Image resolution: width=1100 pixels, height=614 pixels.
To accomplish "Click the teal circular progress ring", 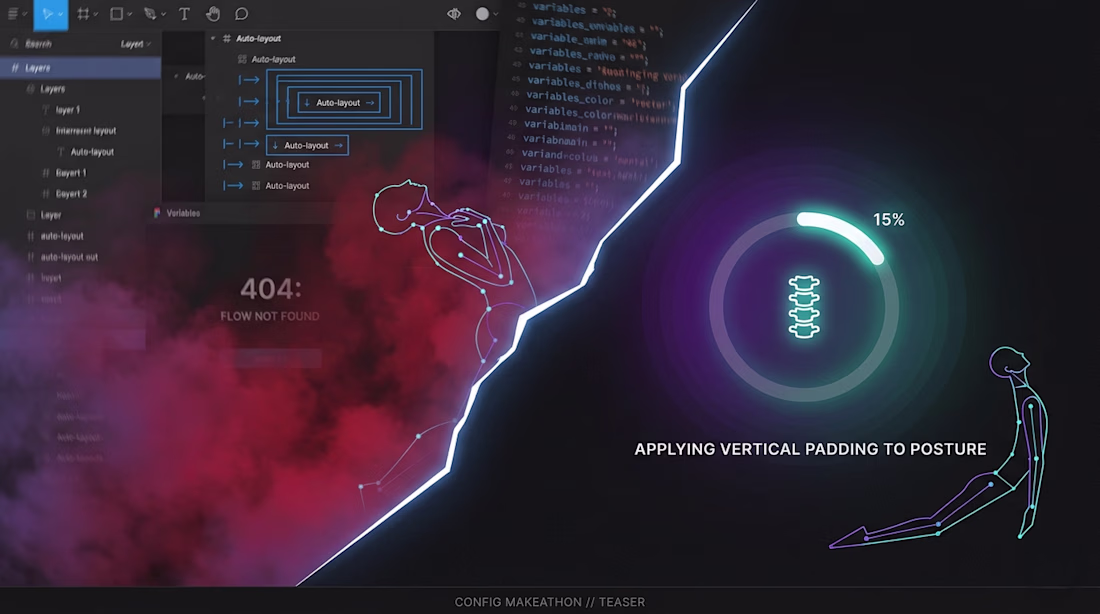I will (804, 307).
